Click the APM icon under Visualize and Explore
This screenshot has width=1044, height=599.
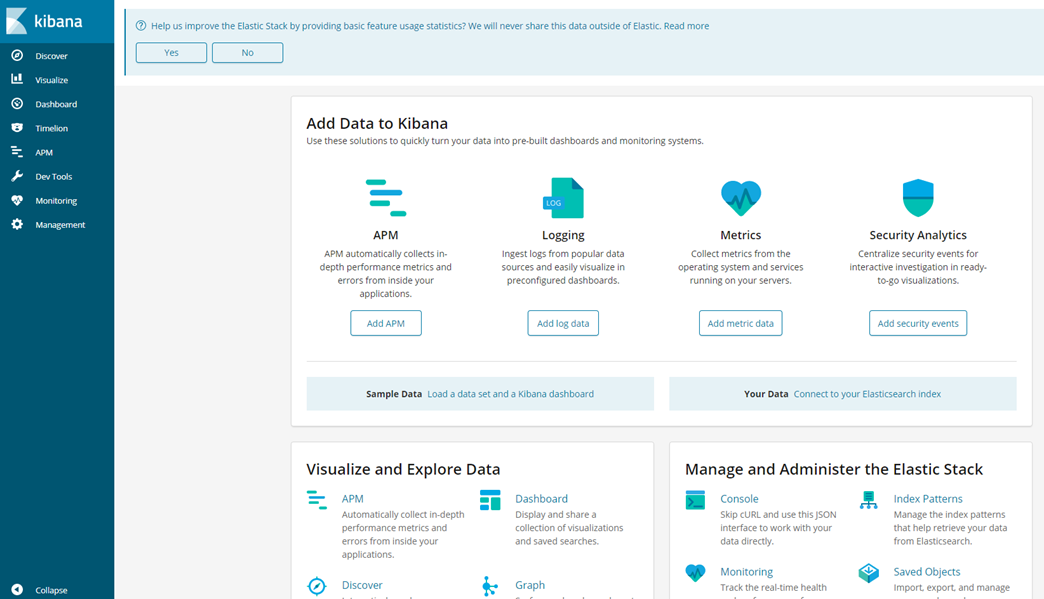click(x=317, y=500)
